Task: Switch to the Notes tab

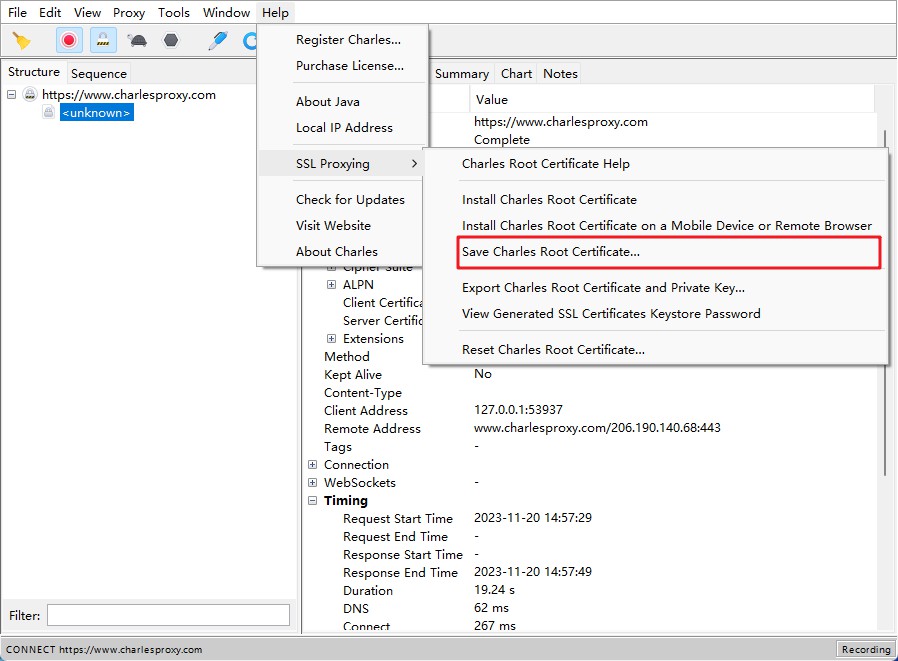Action: (x=560, y=73)
